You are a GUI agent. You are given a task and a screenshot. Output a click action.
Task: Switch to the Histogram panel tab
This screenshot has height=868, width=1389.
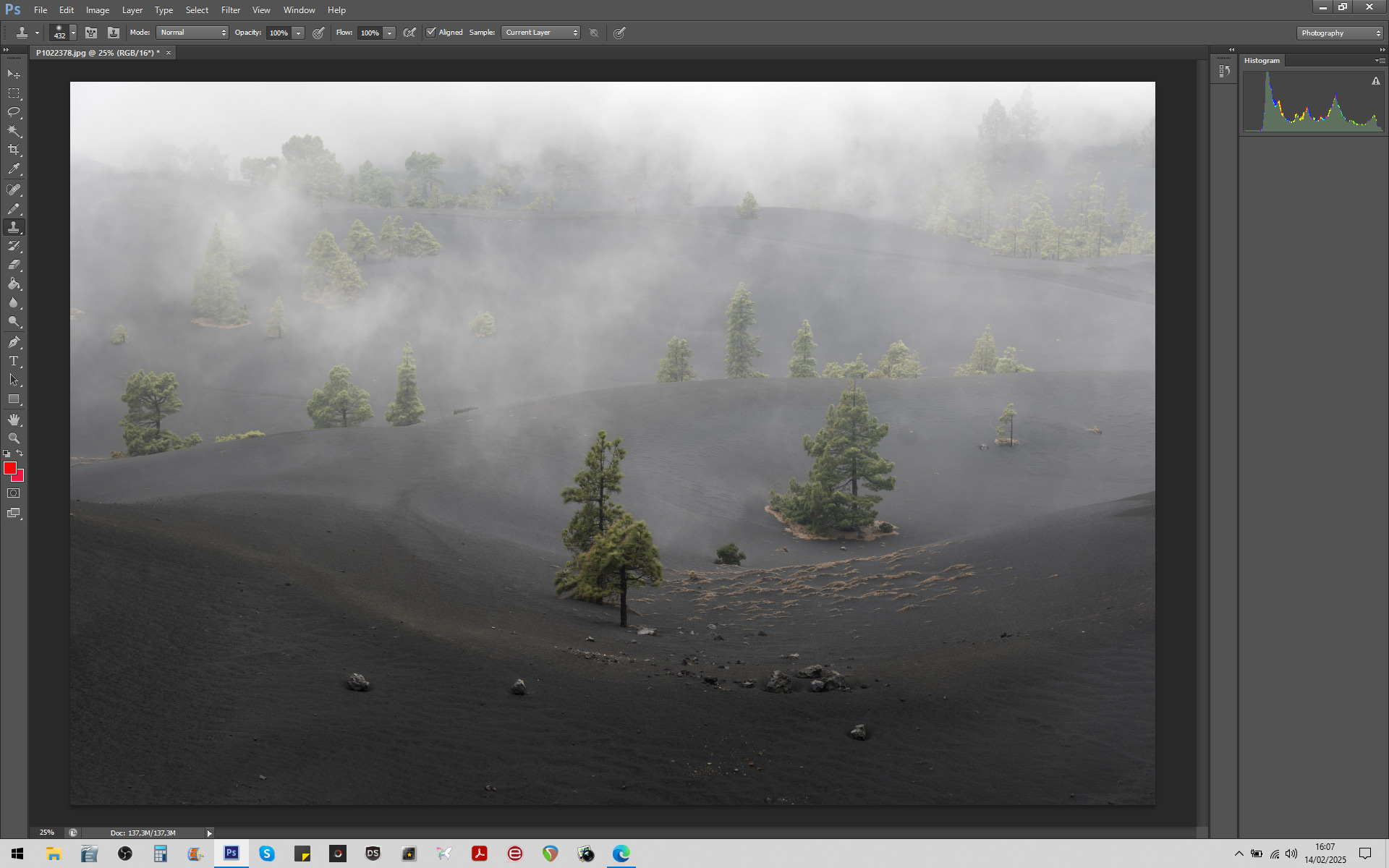tap(1262, 61)
